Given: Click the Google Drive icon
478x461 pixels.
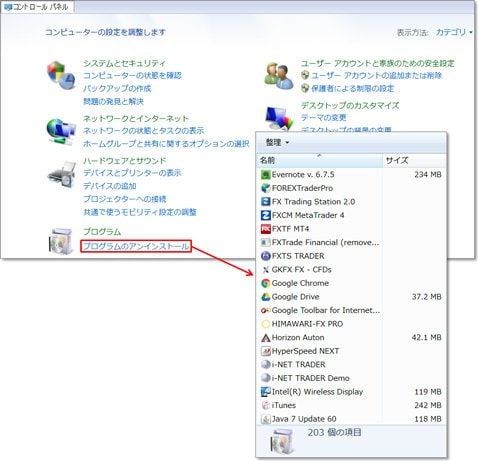Looking at the screenshot, I should [266, 297].
